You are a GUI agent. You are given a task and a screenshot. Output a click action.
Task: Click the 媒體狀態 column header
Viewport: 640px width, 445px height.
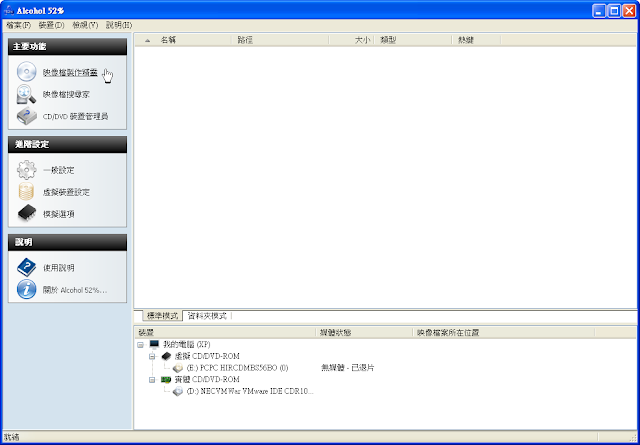(365, 333)
